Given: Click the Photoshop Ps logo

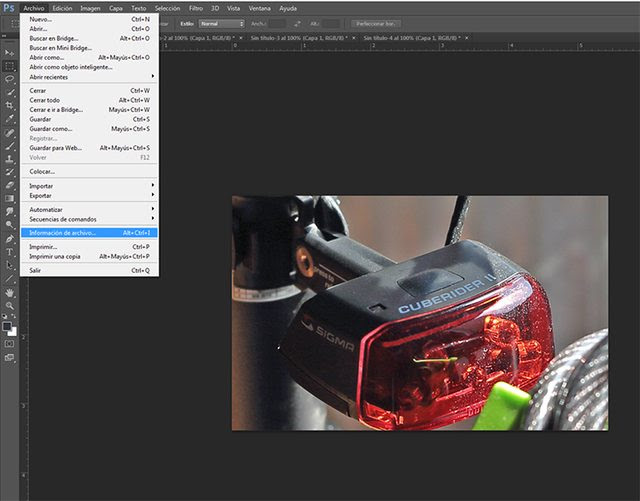Looking at the screenshot, I should point(9,8).
